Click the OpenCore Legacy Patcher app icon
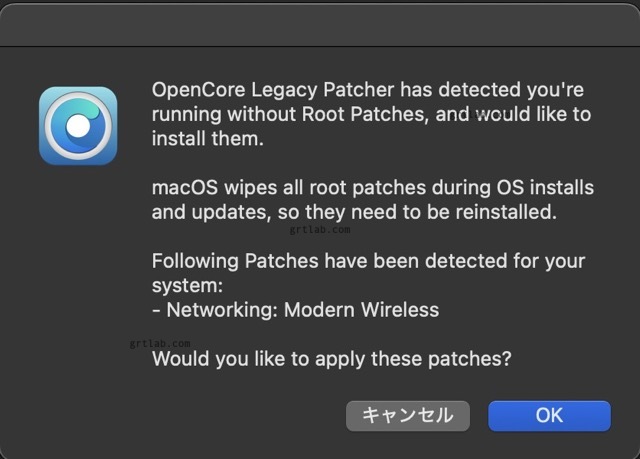This screenshot has height=459, width=640. coord(78,125)
